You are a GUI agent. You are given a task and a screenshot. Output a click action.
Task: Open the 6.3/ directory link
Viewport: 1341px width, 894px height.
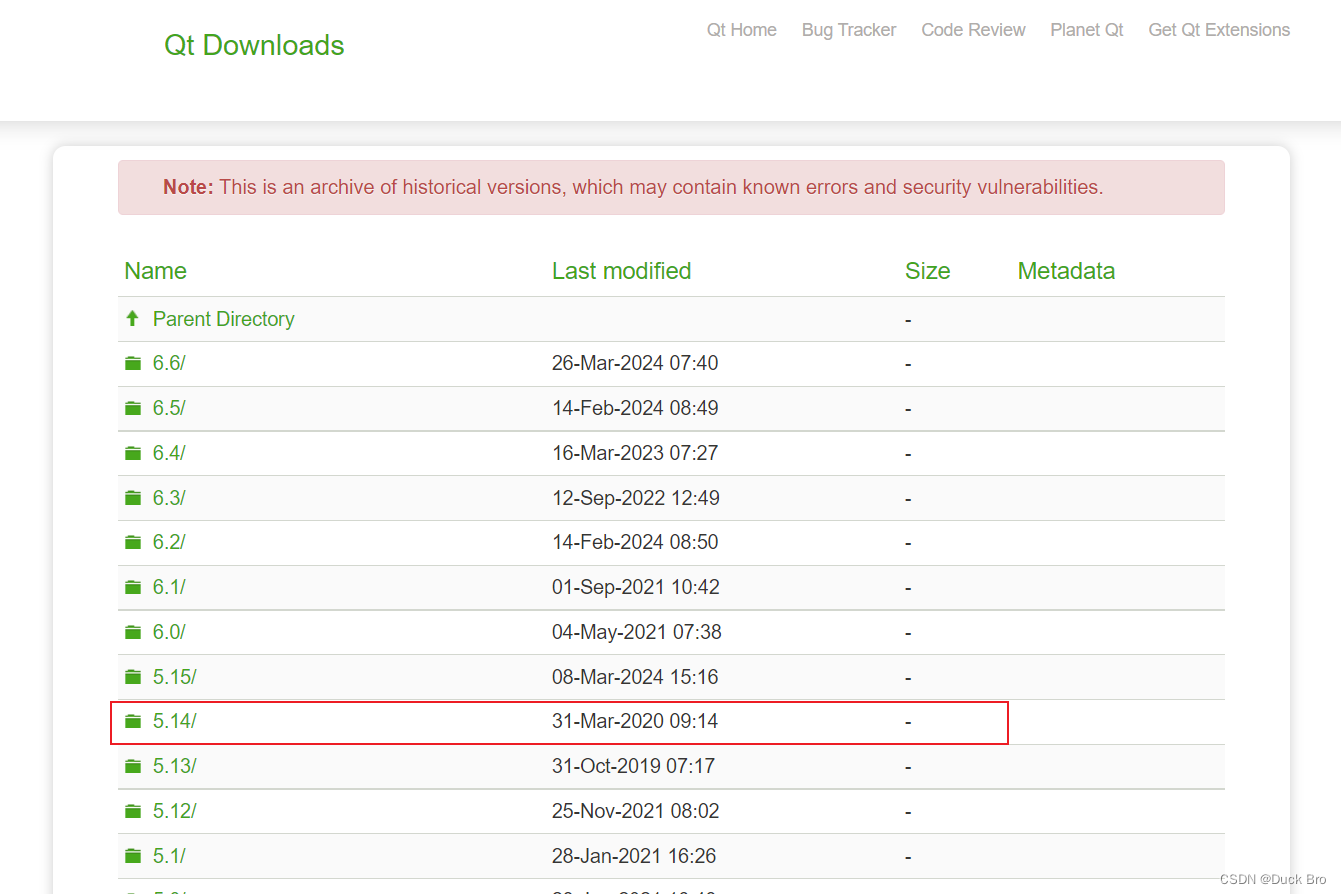pyautogui.click(x=169, y=498)
